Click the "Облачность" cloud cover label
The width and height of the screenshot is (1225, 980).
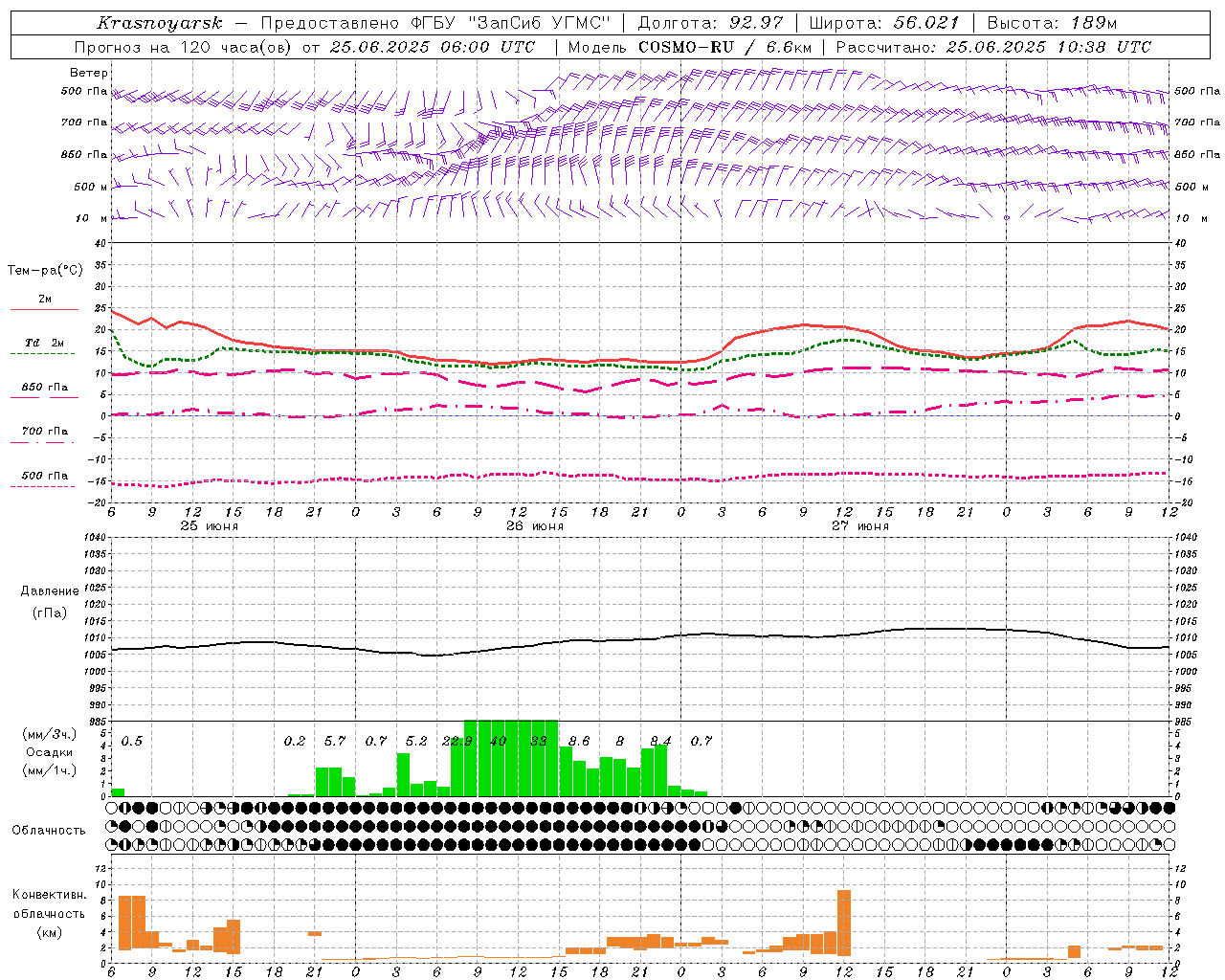49,831
